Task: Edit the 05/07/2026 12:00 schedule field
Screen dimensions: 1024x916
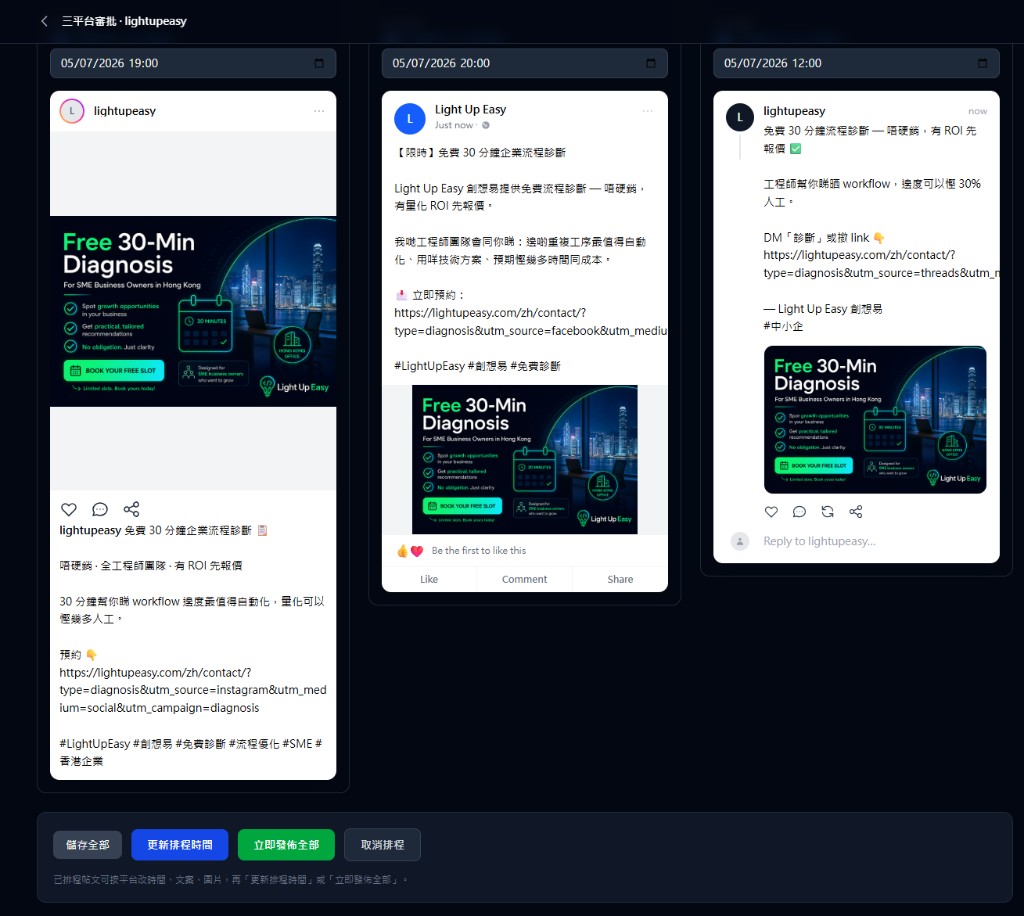Action: tap(856, 63)
